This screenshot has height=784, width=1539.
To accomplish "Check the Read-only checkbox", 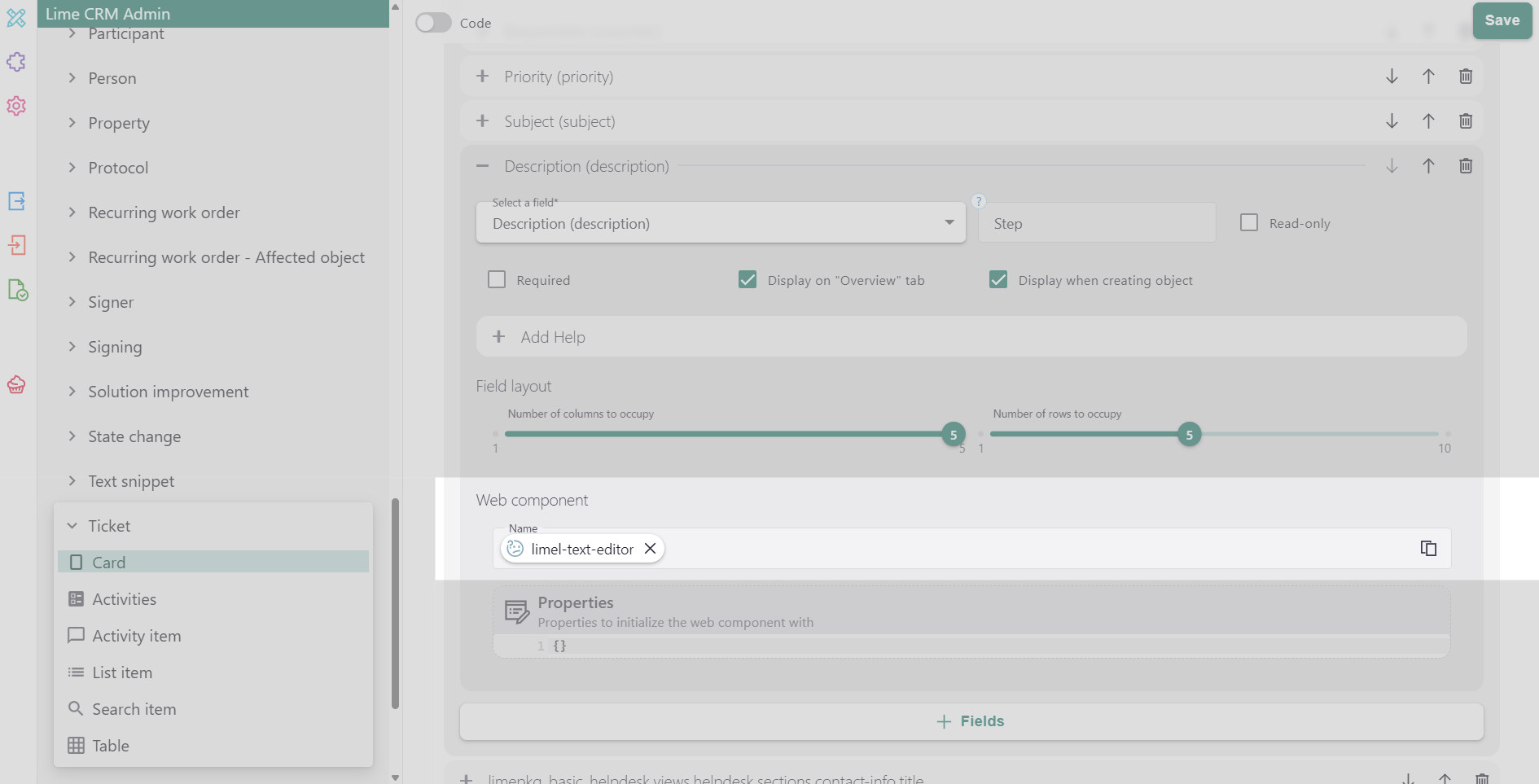I will tap(1249, 223).
